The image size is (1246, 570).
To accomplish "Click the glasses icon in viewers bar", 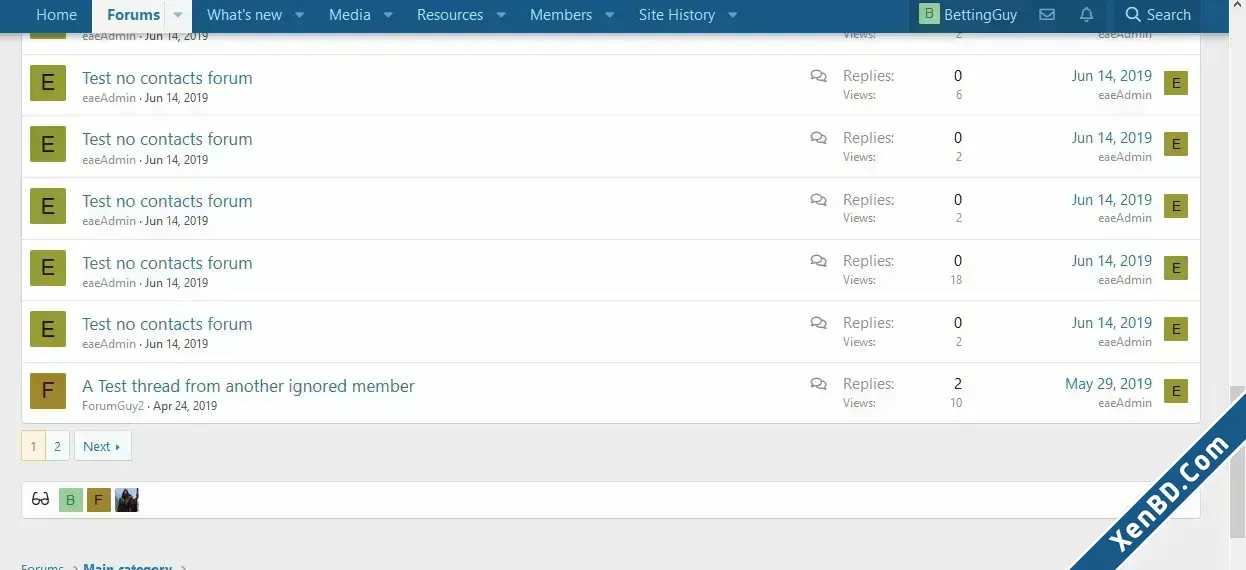I will pos(41,500).
